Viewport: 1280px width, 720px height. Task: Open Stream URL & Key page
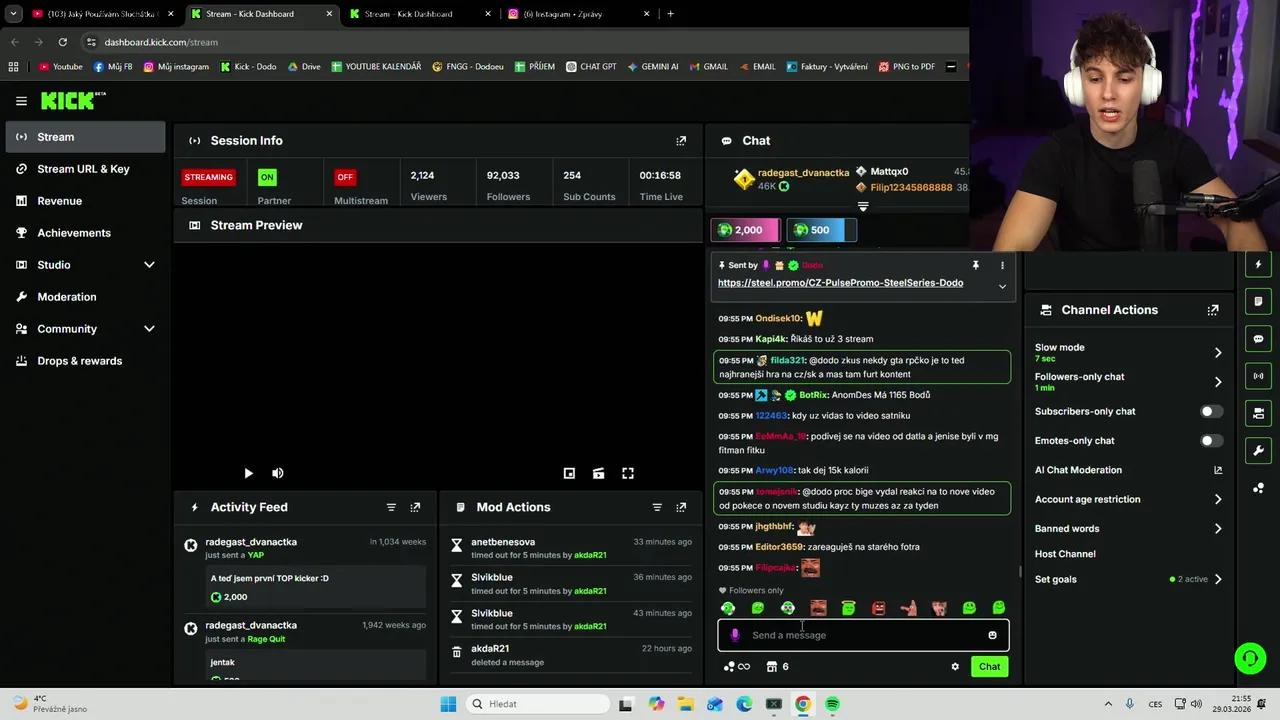click(x=85, y=169)
